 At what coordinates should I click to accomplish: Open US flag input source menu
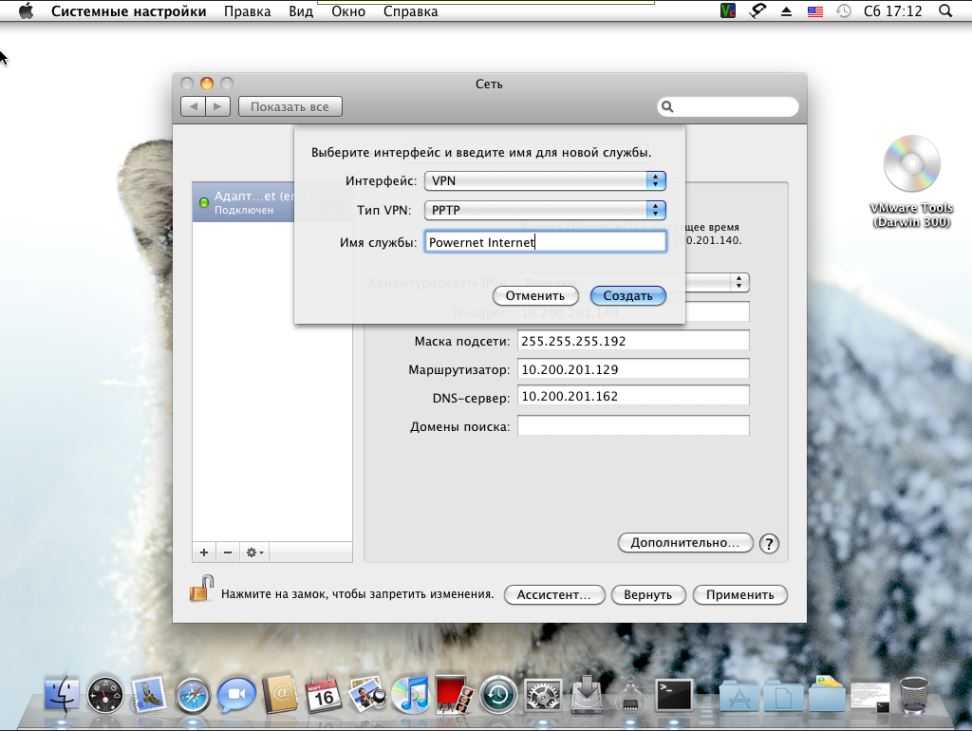click(815, 11)
